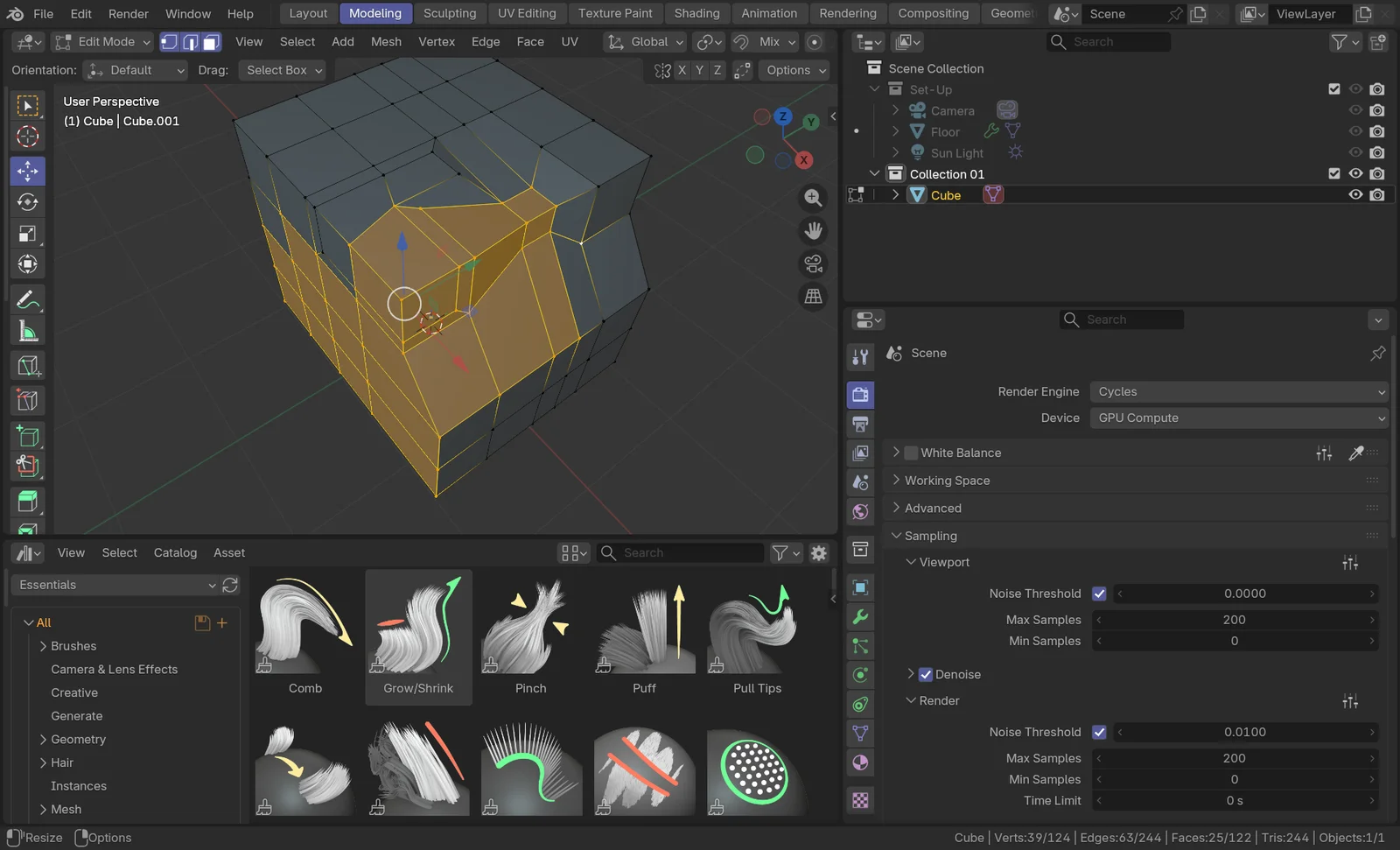
Task: Expand the Brushes catalog tree item
Action: pyautogui.click(x=43, y=646)
